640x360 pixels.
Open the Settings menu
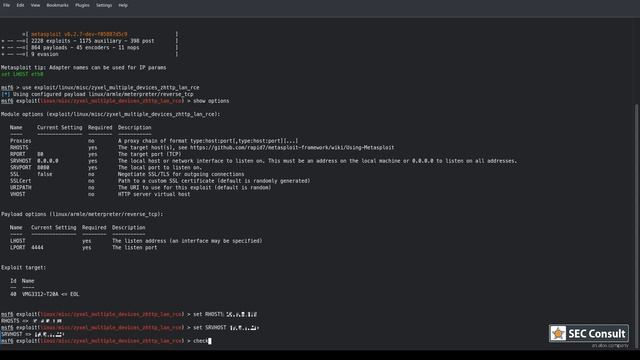(x=104, y=5)
